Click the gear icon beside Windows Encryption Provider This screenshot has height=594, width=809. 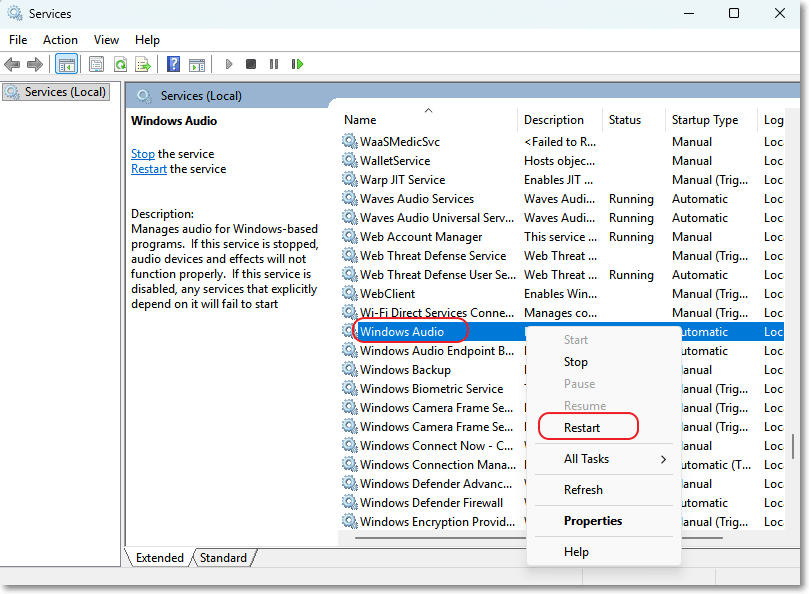click(350, 521)
